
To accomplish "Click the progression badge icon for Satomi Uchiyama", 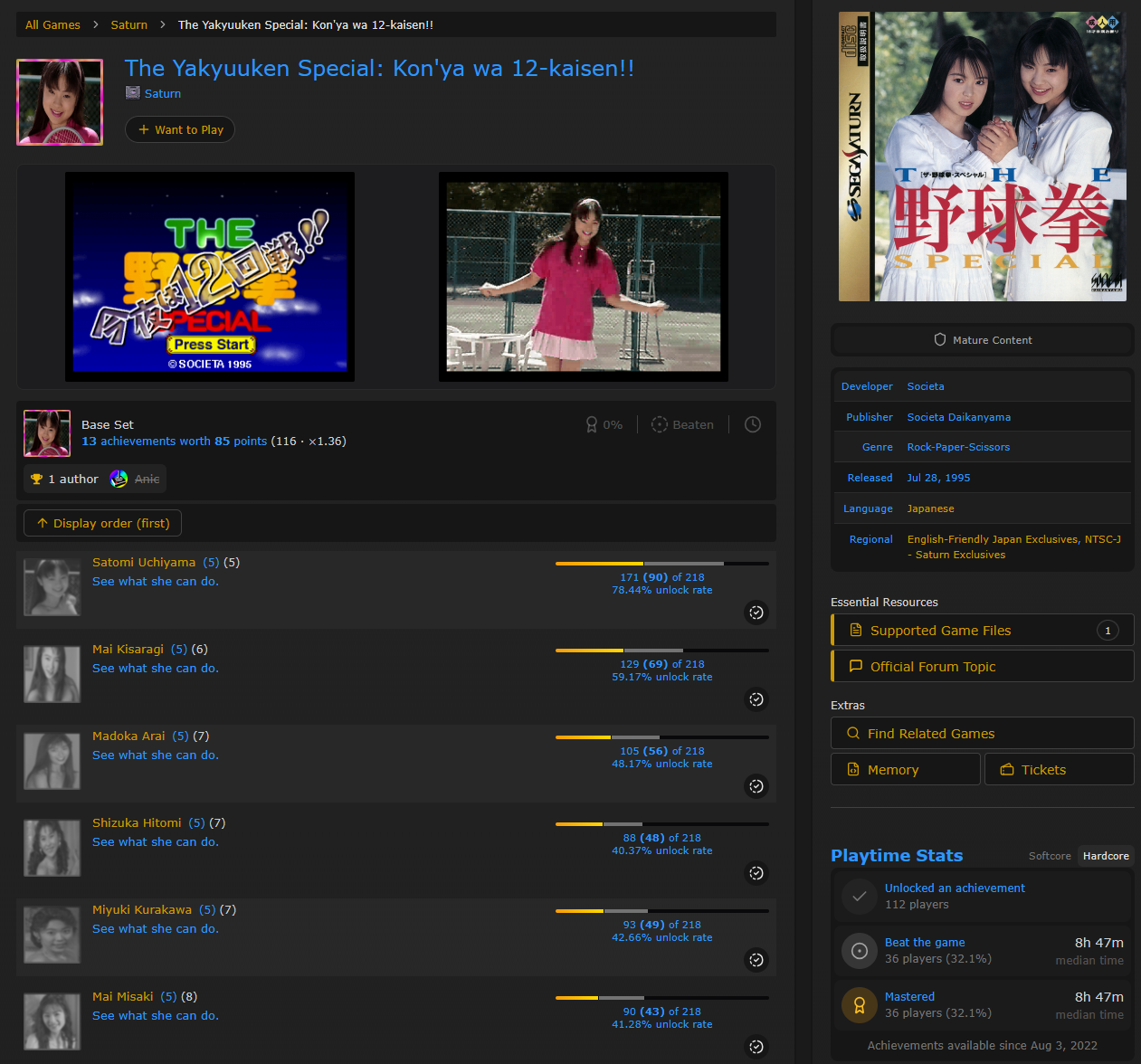I will pos(756,613).
